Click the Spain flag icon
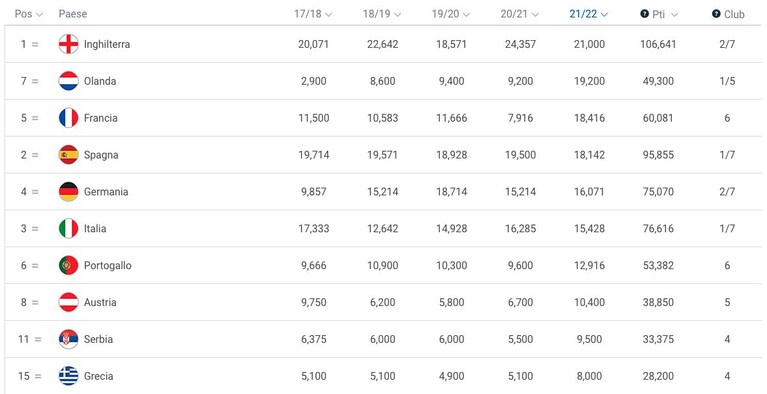This screenshot has width=767, height=394. click(68, 155)
